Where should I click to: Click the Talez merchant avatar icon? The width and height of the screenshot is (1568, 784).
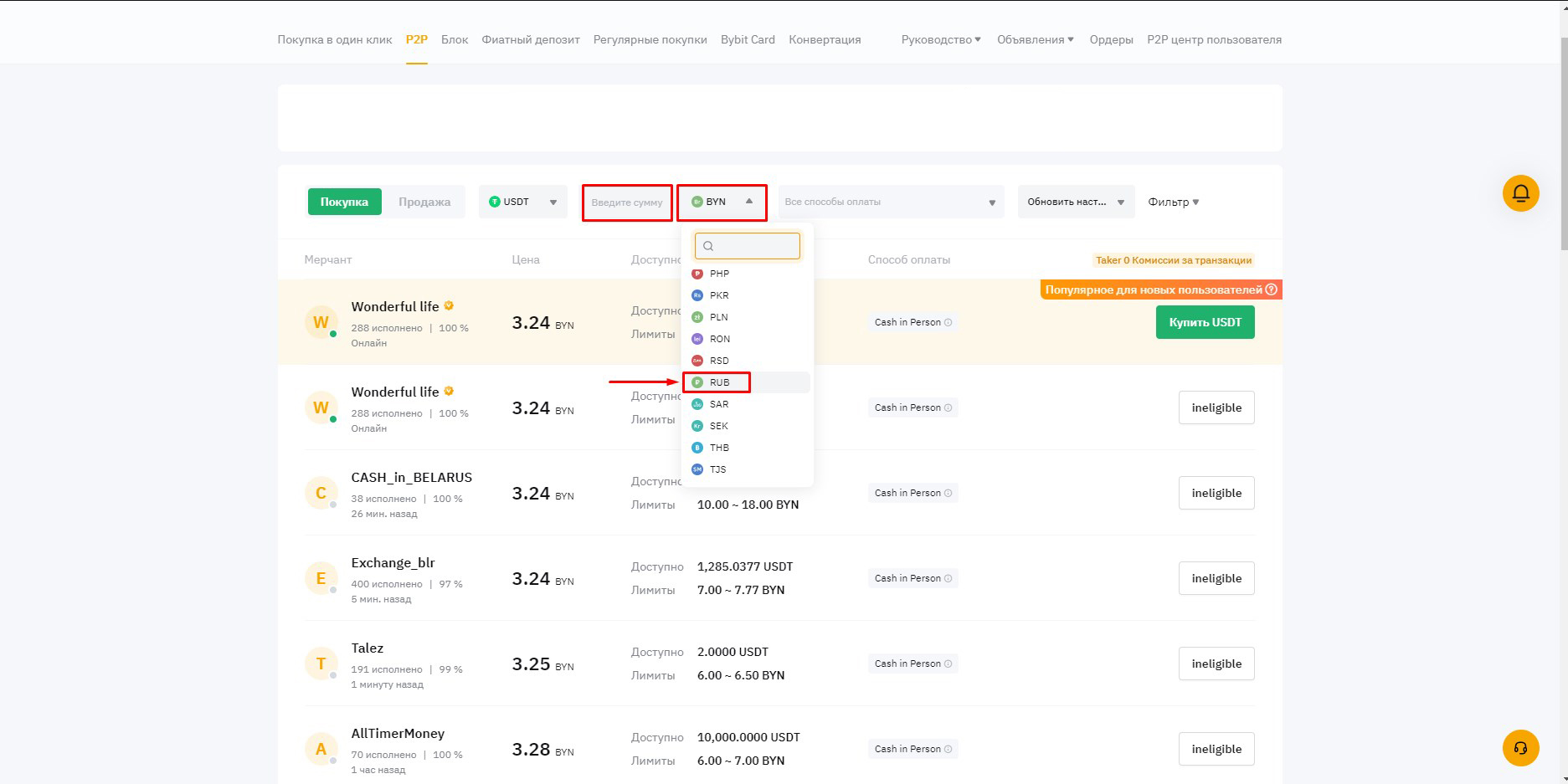321,664
